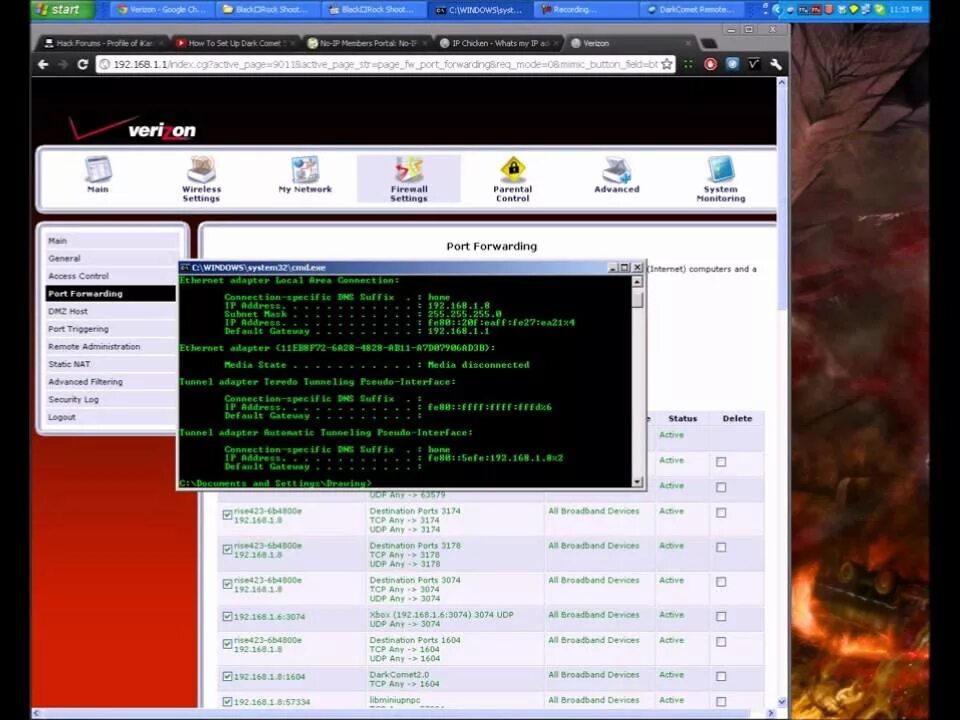Click the checkmark V extension icon

(x=754, y=64)
